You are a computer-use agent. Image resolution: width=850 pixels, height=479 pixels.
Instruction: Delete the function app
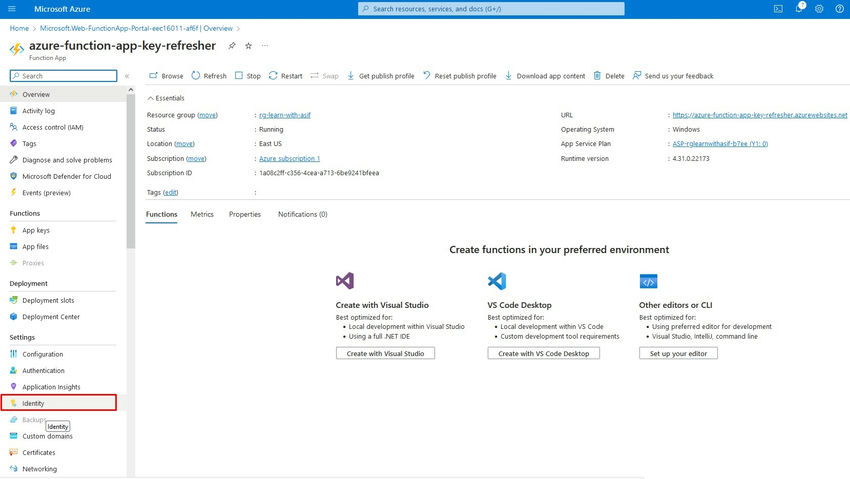(x=609, y=76)
